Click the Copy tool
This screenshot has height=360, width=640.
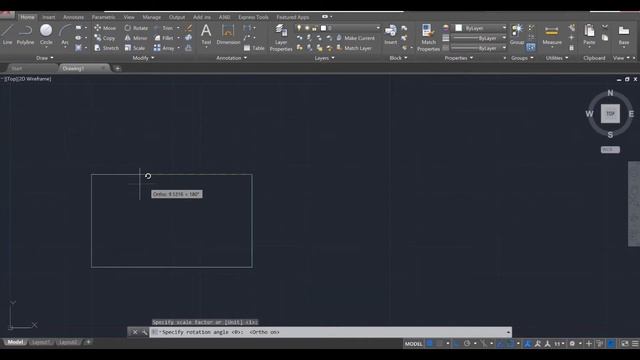[x=104, y=38]
